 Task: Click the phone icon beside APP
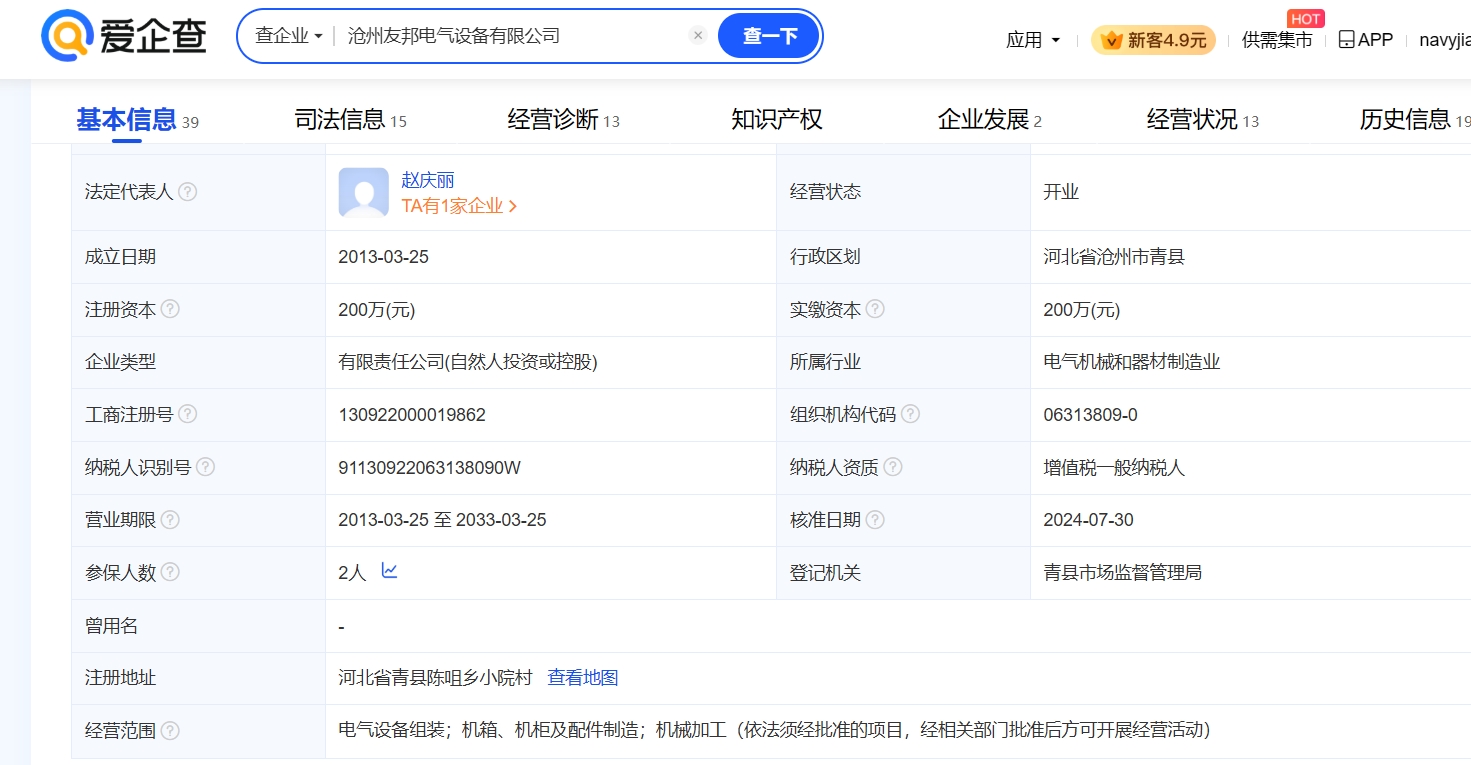tap(1346, 40)
